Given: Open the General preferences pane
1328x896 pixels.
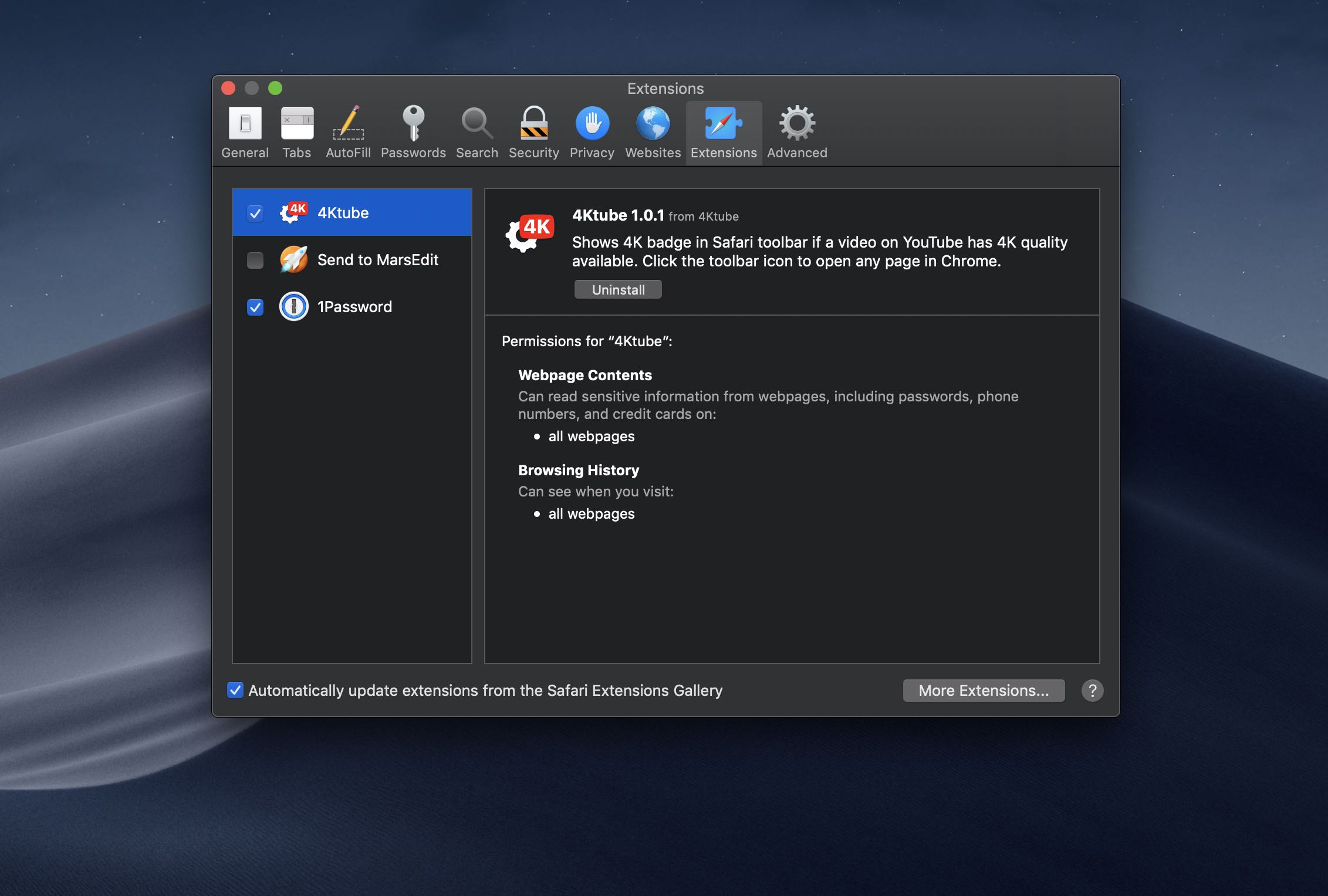Looking at the screenshot, I should 245,133.
